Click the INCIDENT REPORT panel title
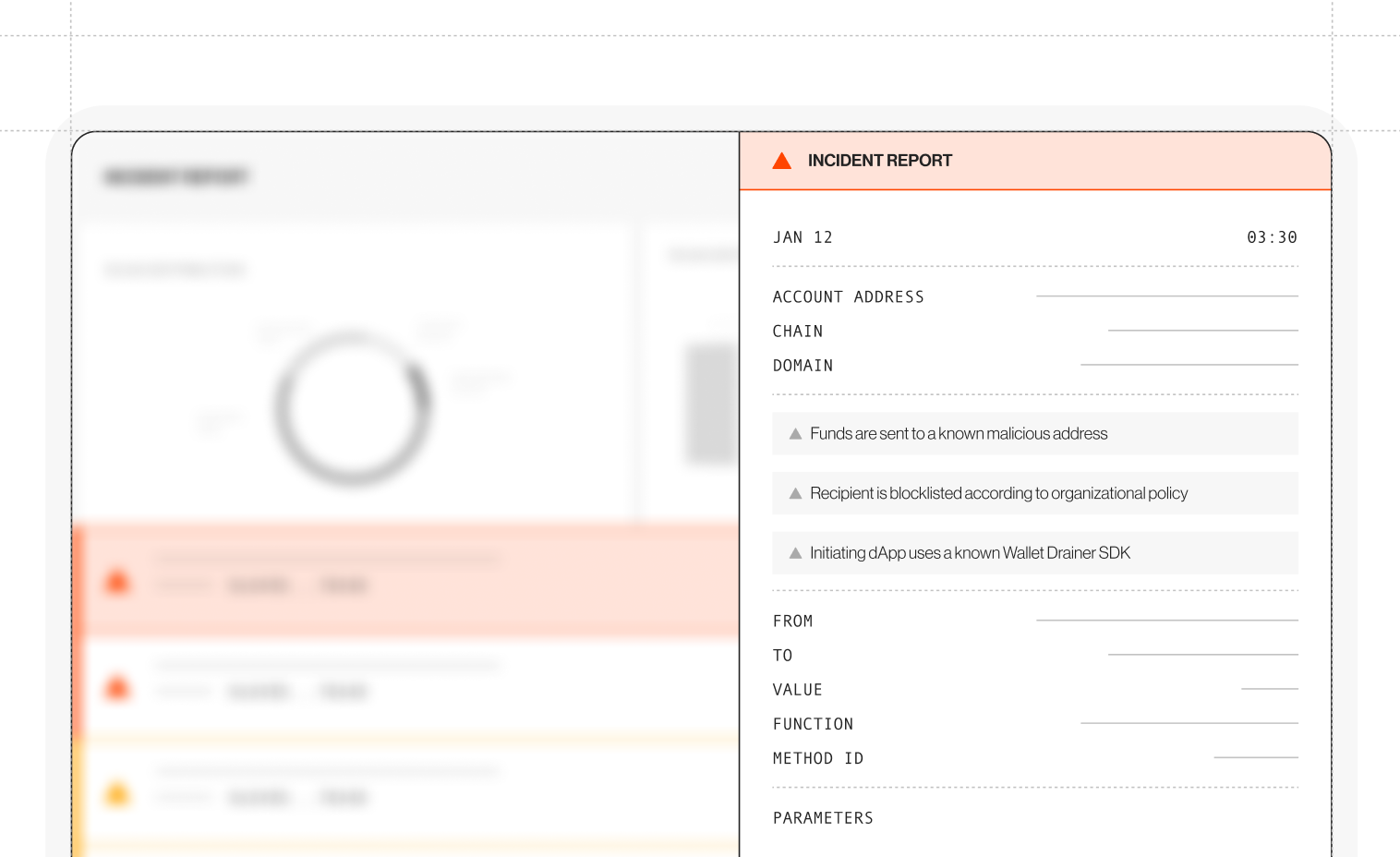This screenshot has height=857, width=1400. [x=879, y=161]
